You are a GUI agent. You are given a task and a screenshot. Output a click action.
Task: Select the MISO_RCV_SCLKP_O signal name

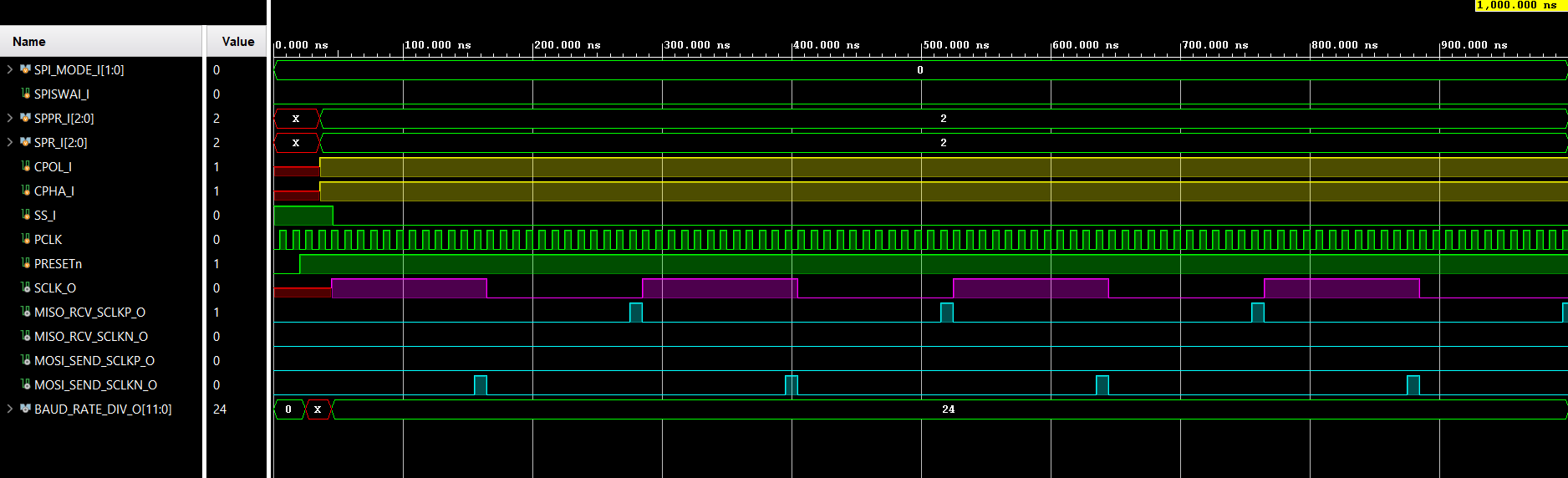click(89, 313)
